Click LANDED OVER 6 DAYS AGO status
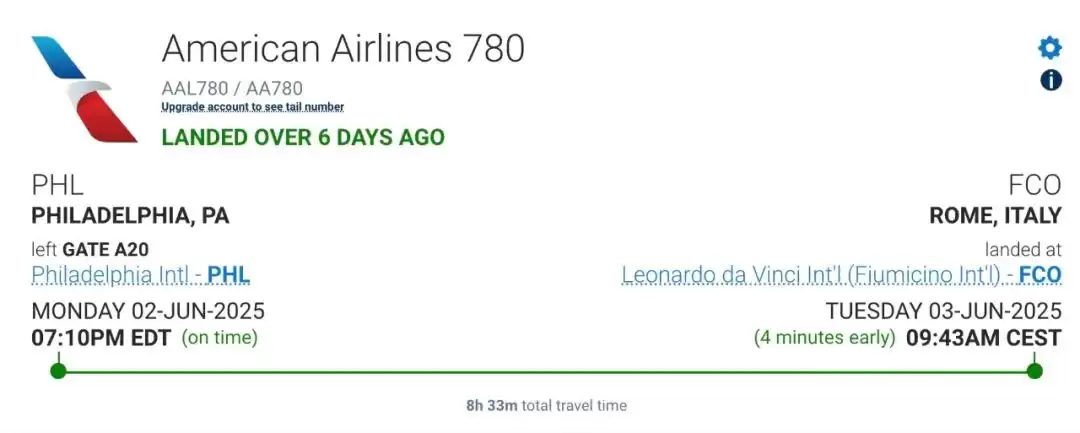Viewport: 1080px width, 433px height. coord(303,137)
